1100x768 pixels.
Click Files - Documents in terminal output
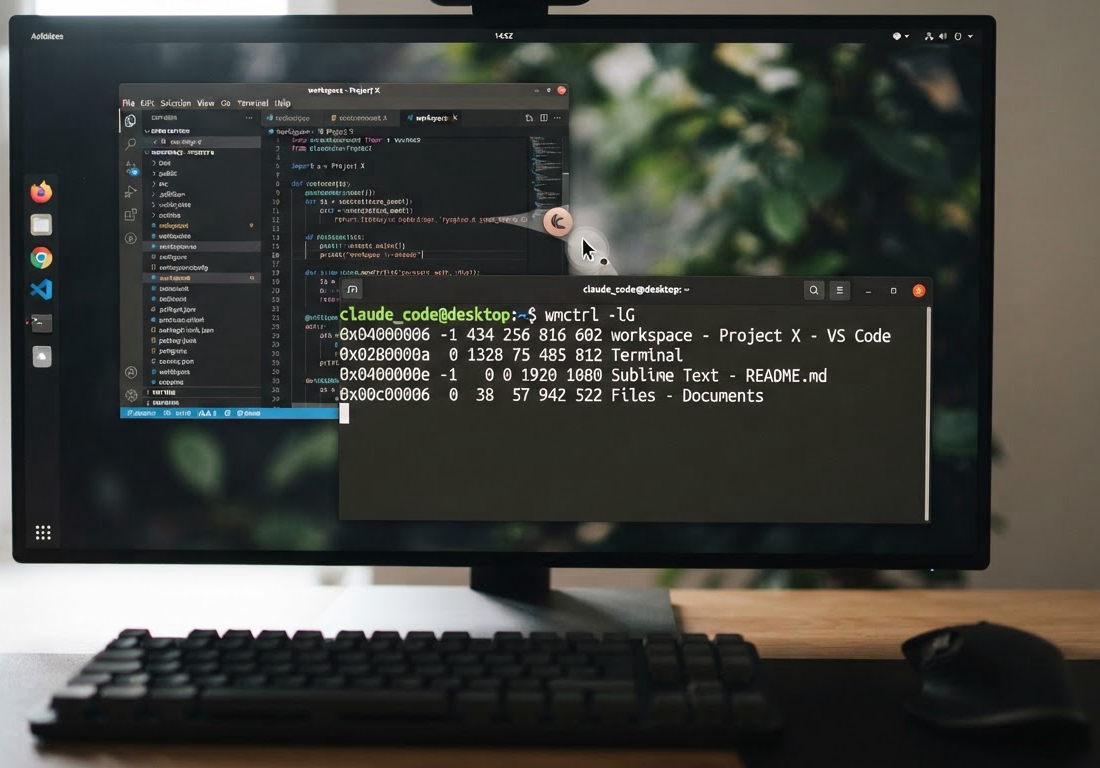[688, 396]
